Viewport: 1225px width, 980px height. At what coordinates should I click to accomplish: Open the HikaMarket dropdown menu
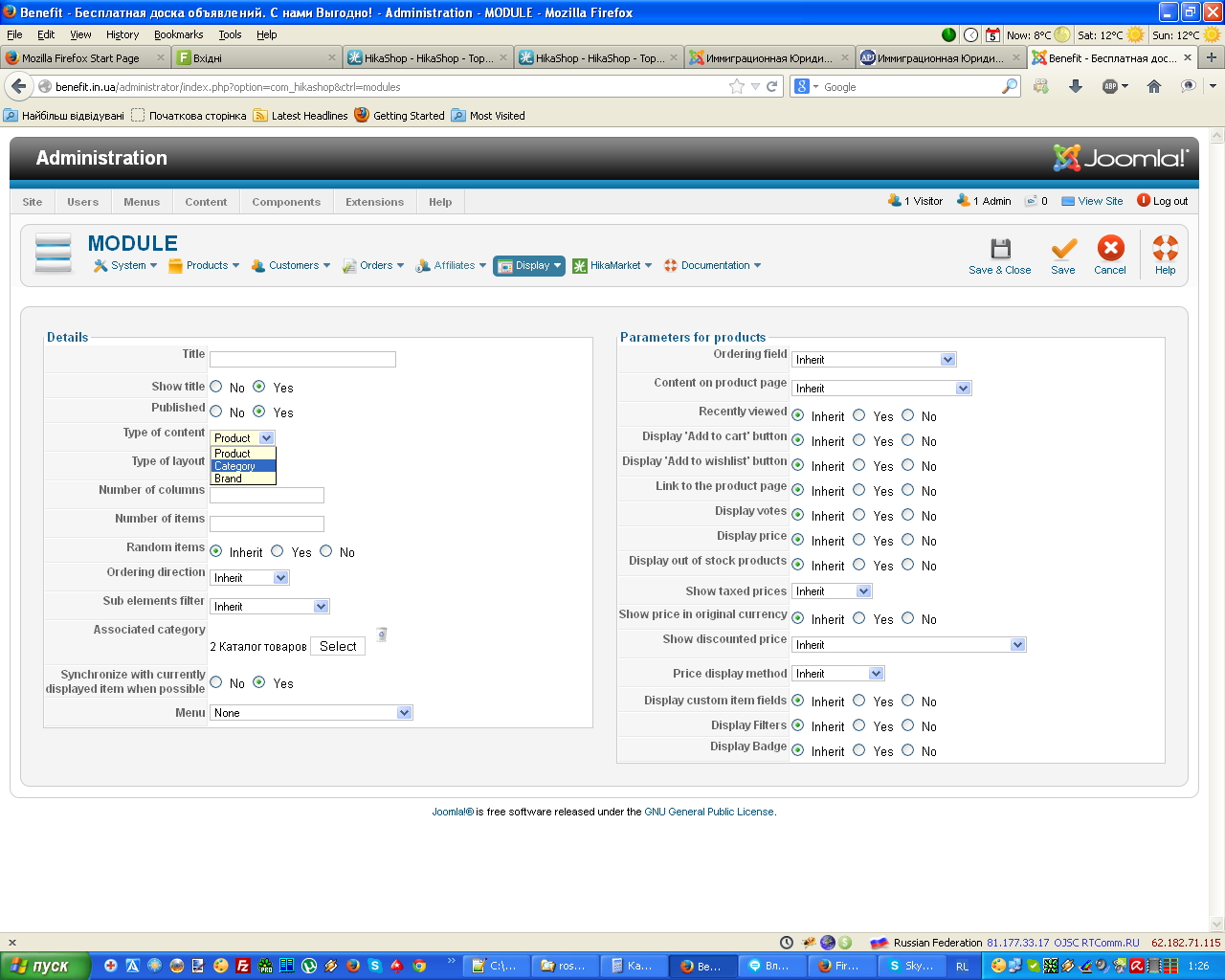(612, 266)
